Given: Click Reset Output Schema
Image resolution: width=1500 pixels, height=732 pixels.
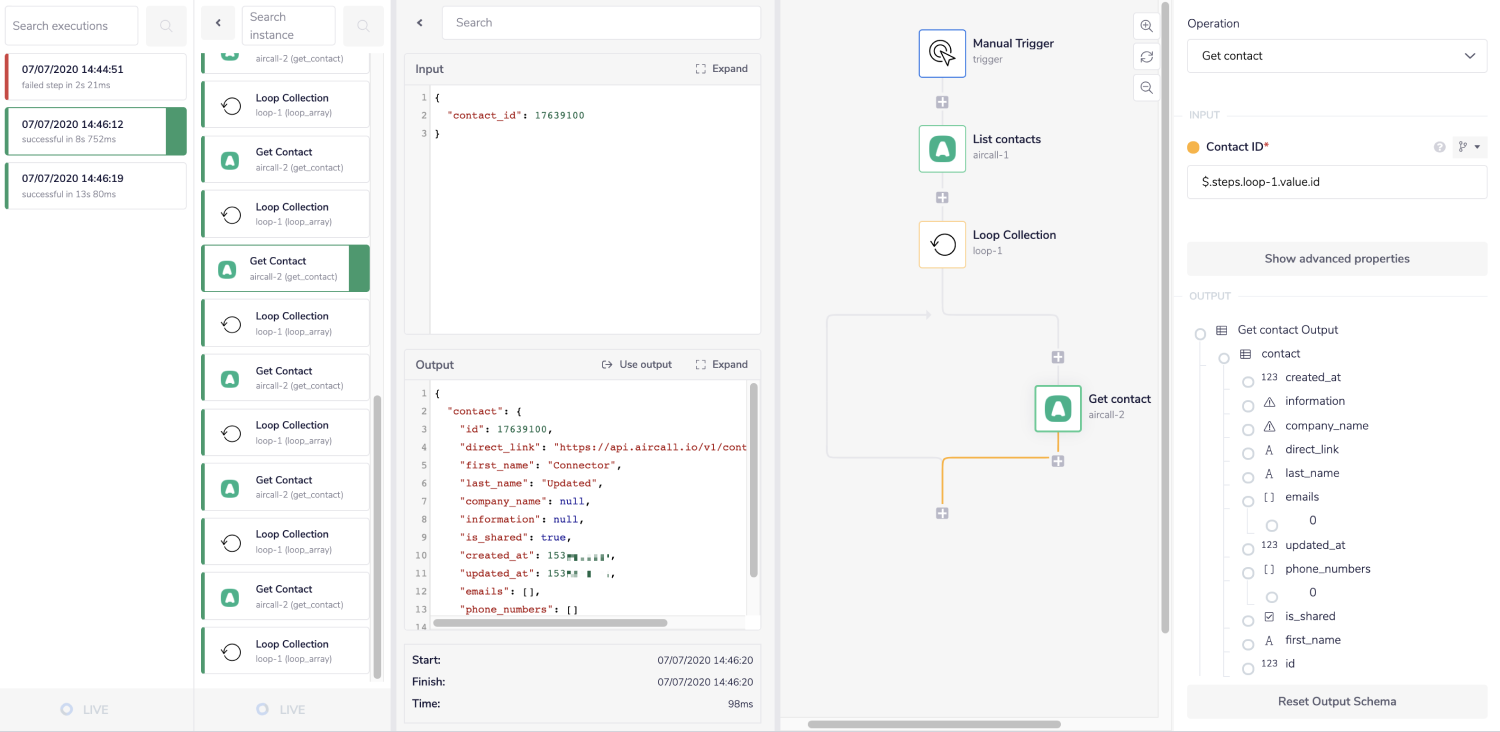Looking at the screenshot, I should pyautogui.click(x=1337, y=701).
